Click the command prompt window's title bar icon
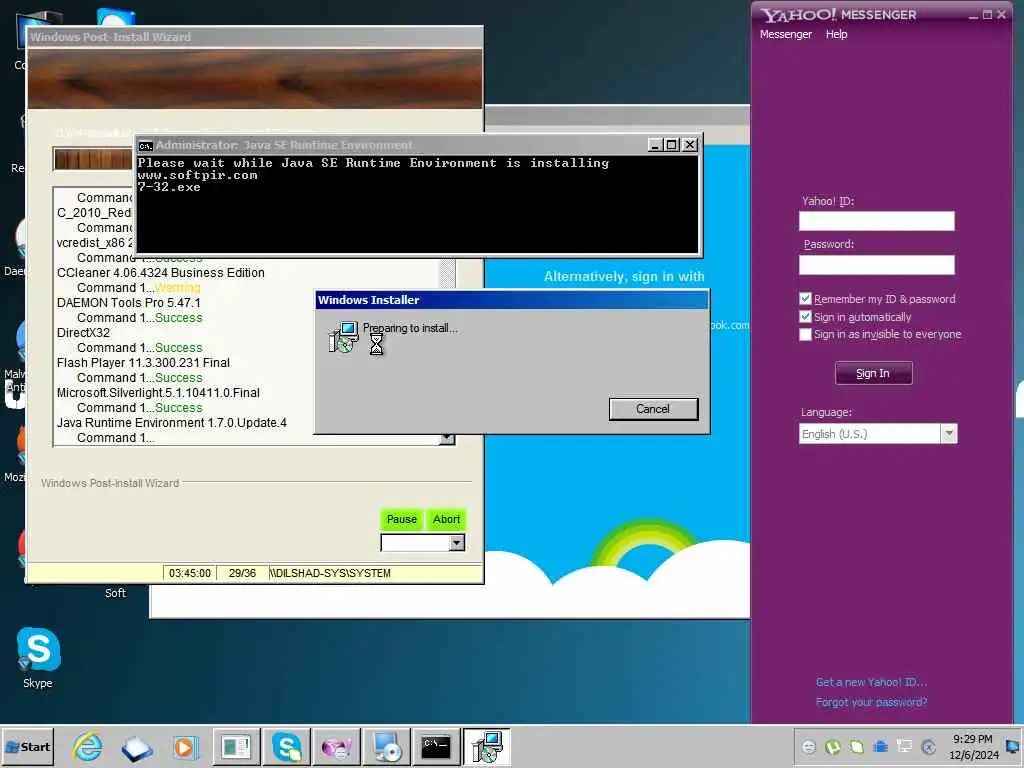1024x768 pixels. coord(146,145)
